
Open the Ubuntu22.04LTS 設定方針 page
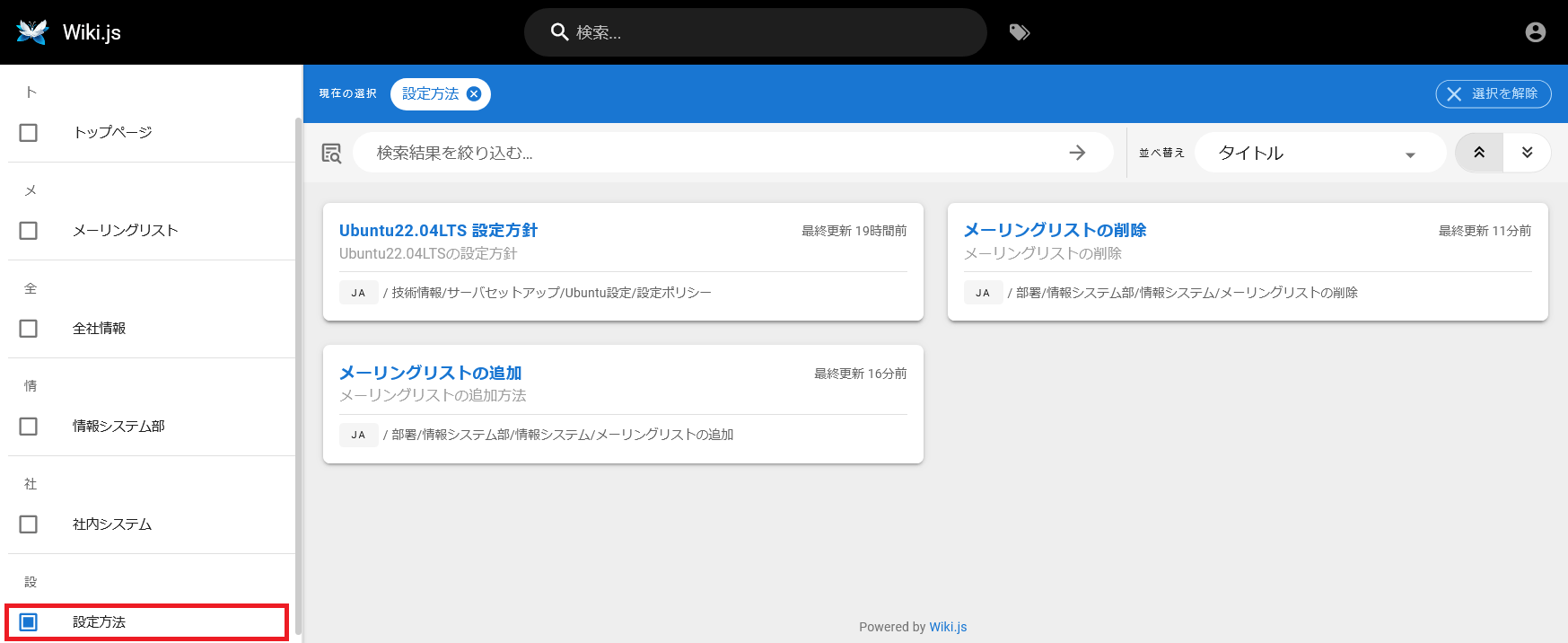pyautogui.click(x=438, y=230)
